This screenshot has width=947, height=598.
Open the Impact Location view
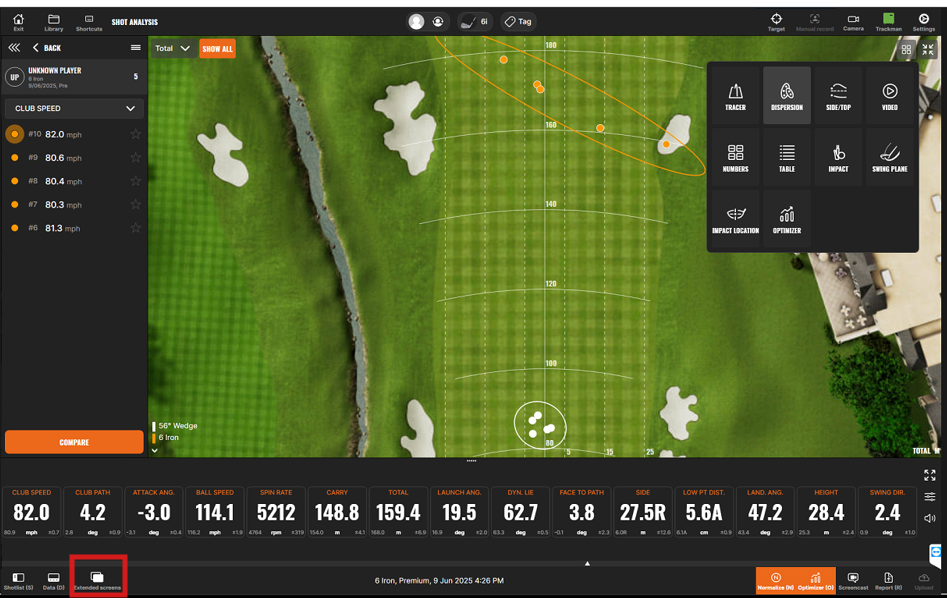(x=737, y=218)
